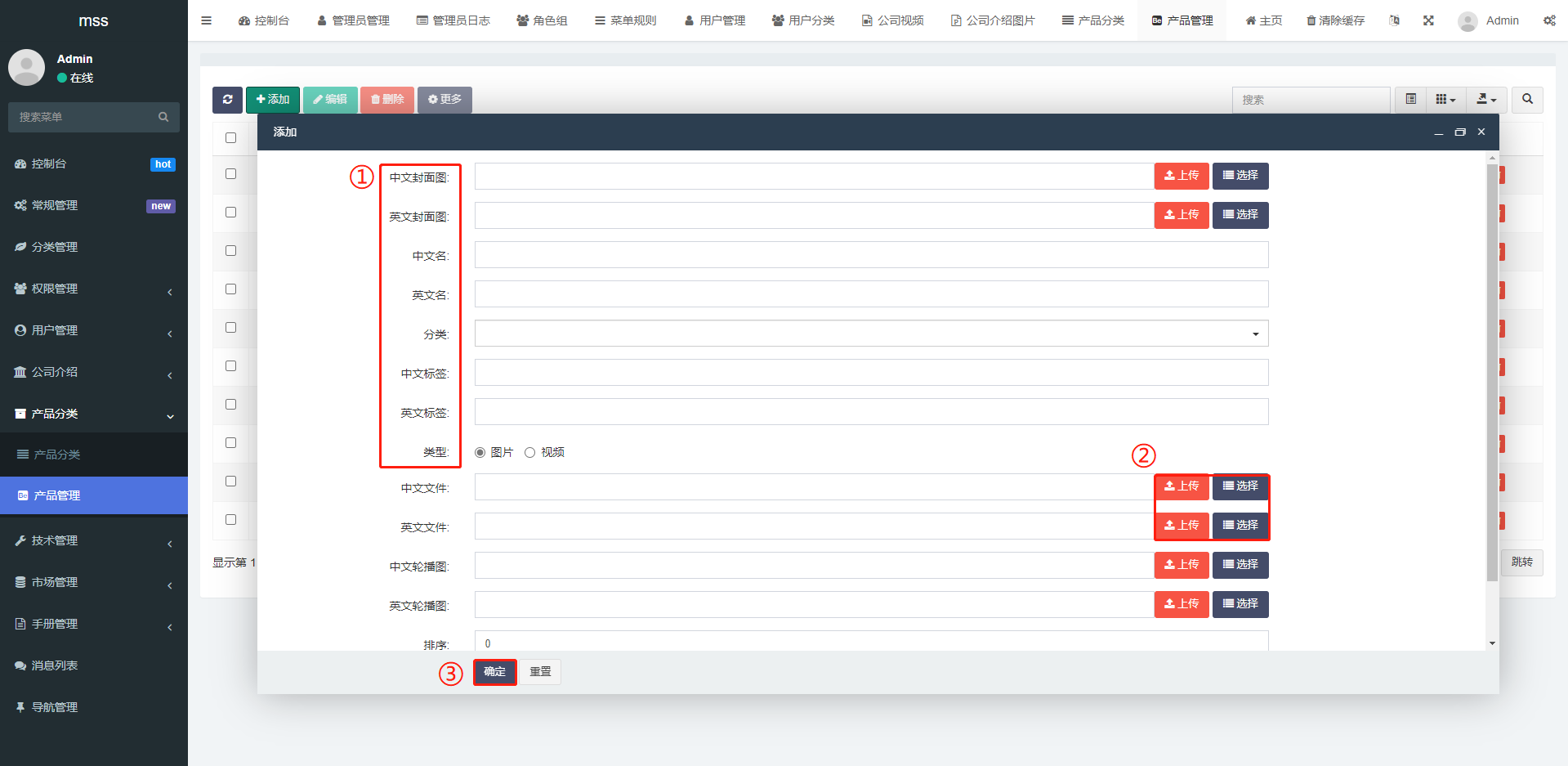Open the settings gears icon at top right
1568x766 pixels.
(1549, 20)
